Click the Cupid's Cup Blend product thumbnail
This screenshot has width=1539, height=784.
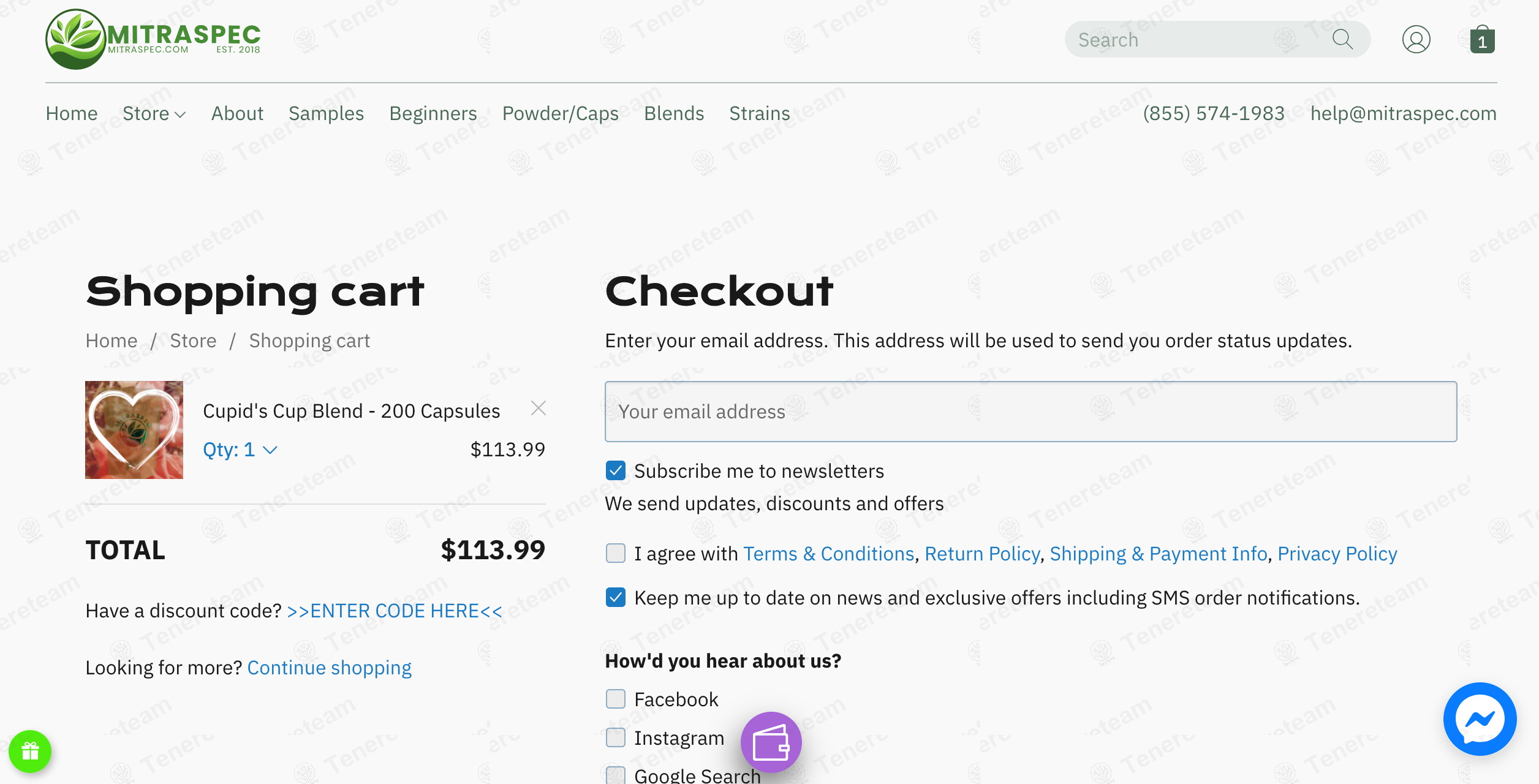[x=134, y=430]
